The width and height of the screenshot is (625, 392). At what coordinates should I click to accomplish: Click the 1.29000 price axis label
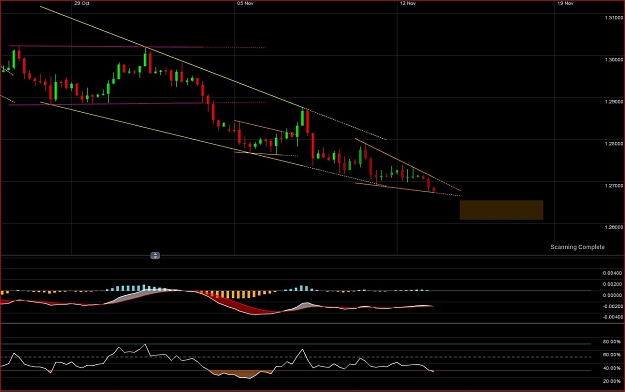coord(613,102)
